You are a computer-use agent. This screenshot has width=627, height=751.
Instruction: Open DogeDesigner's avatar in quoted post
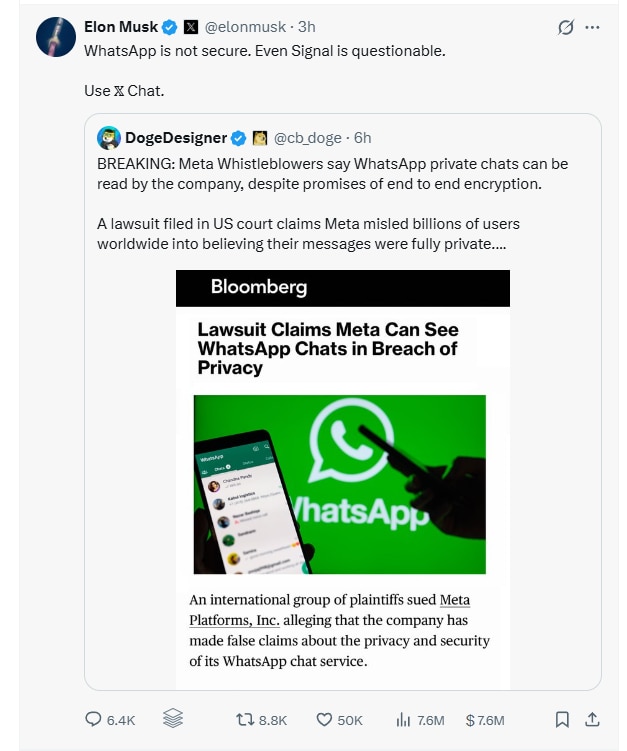[x=109, y=137]
